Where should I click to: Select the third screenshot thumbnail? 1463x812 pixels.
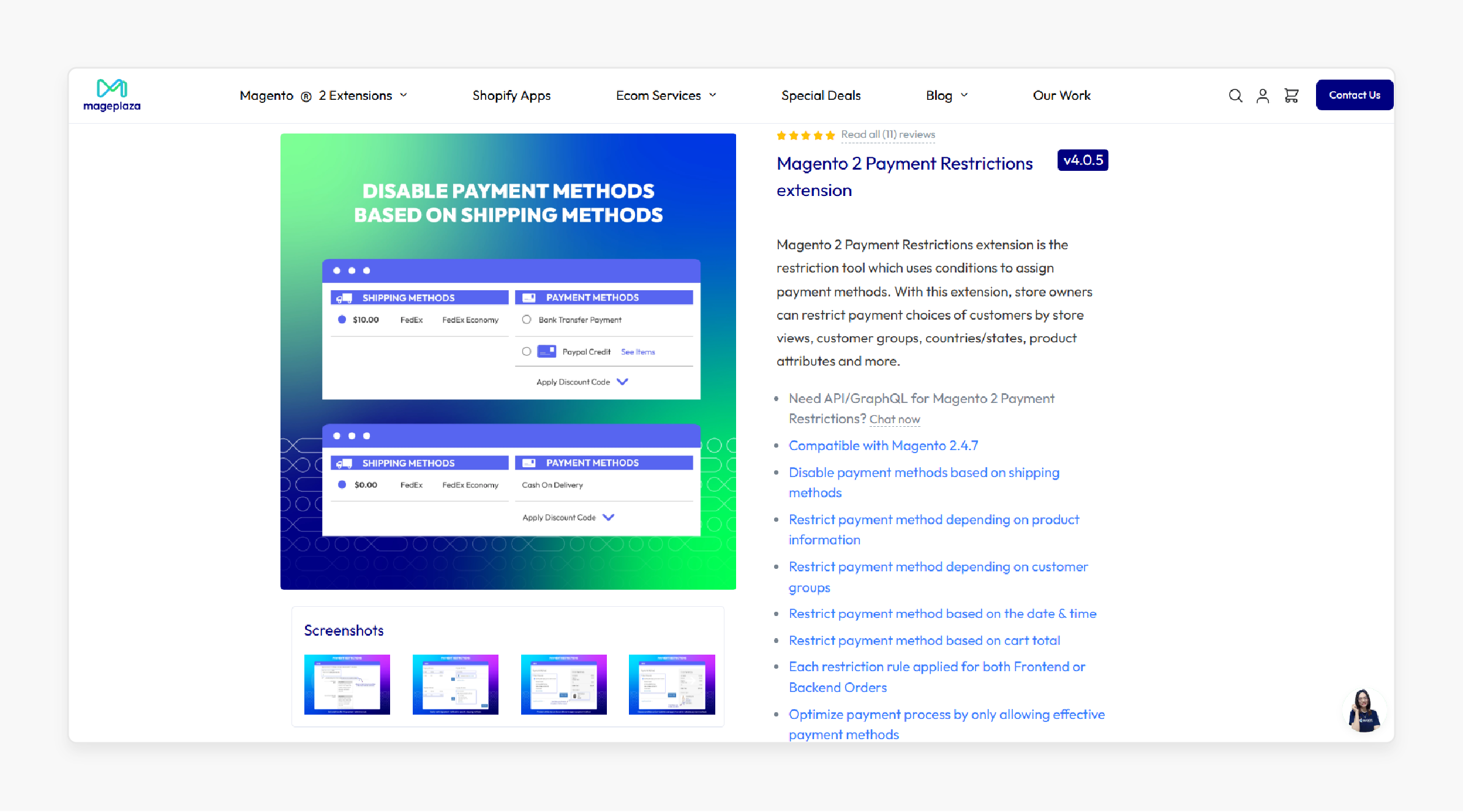(564, 685)
